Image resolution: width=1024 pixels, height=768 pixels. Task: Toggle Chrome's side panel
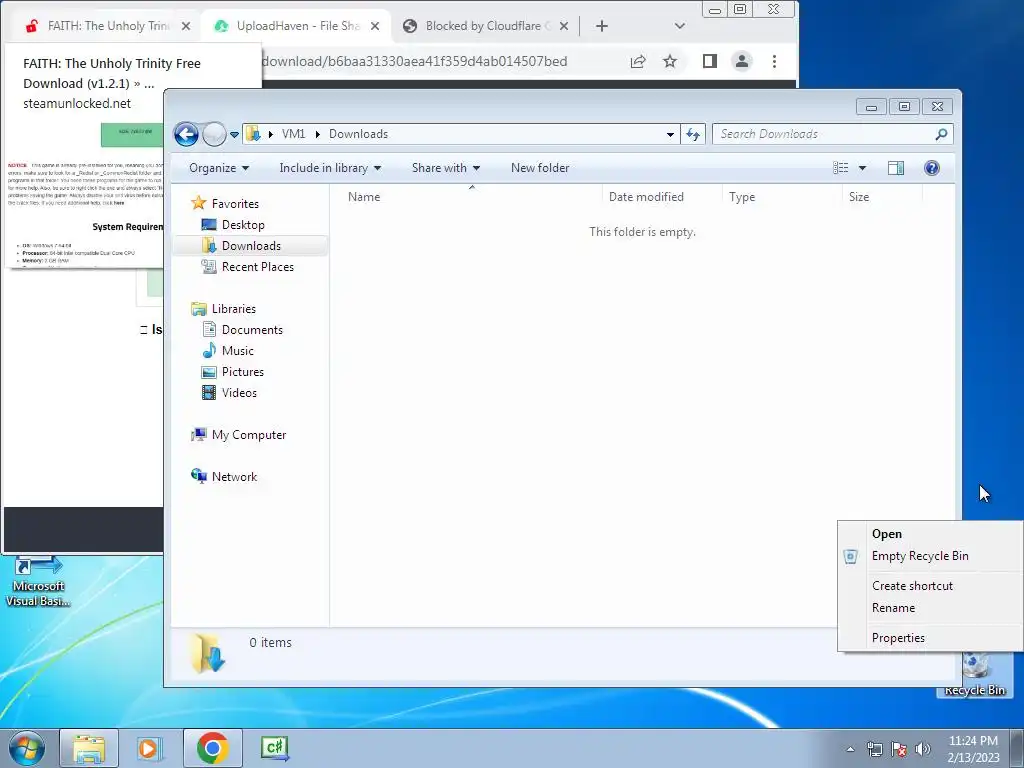tap(710, 61)
